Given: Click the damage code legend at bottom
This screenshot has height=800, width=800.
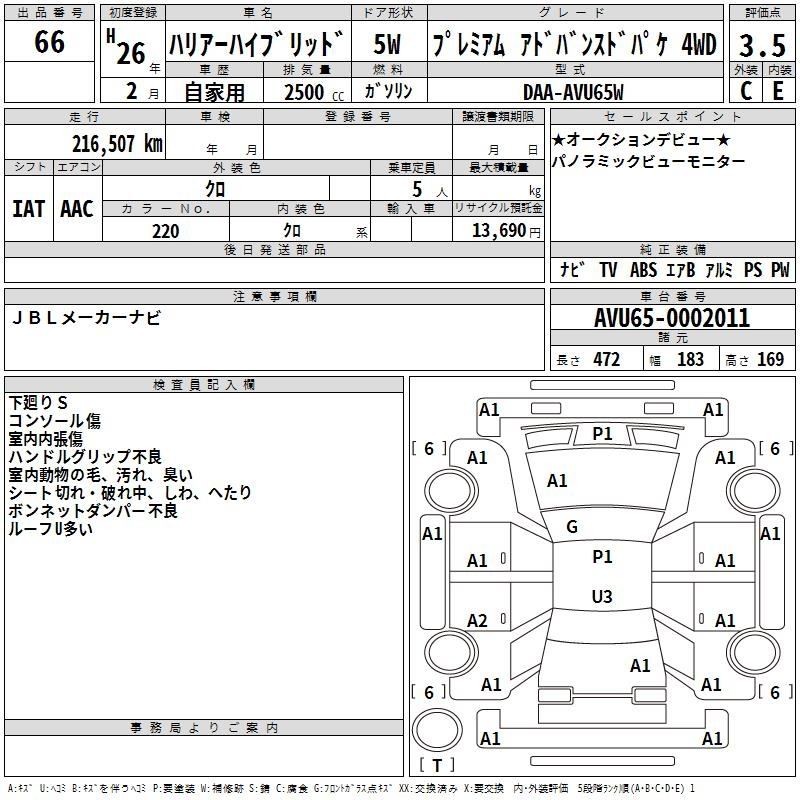Looking at the screenshot, I should pos(351,789).
